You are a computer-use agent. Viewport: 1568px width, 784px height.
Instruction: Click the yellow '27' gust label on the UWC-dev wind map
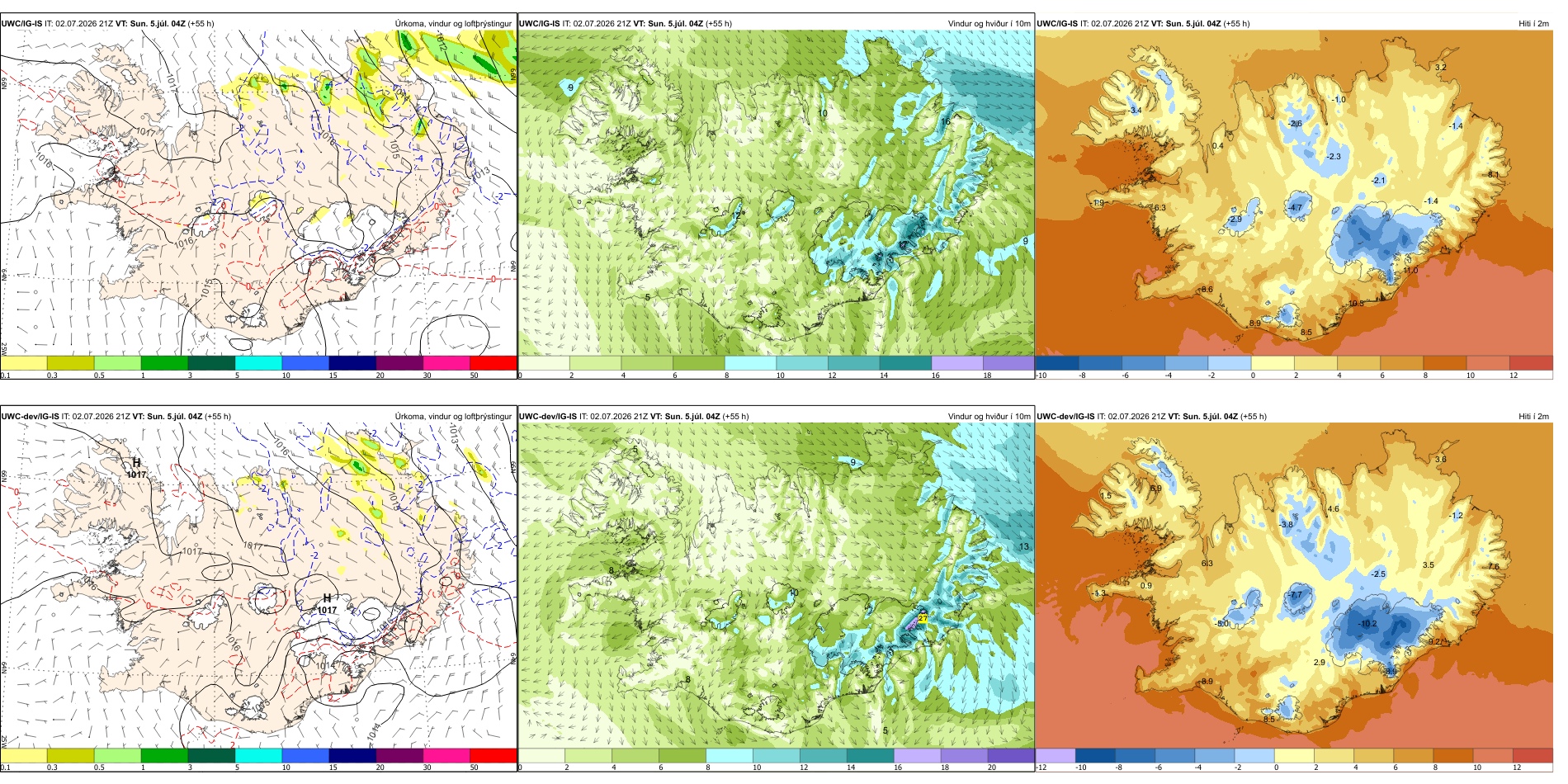923,618
